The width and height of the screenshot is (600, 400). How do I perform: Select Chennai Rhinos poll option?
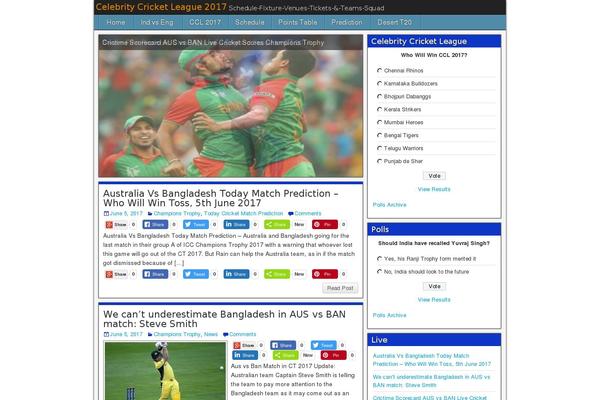click(380, 70)
